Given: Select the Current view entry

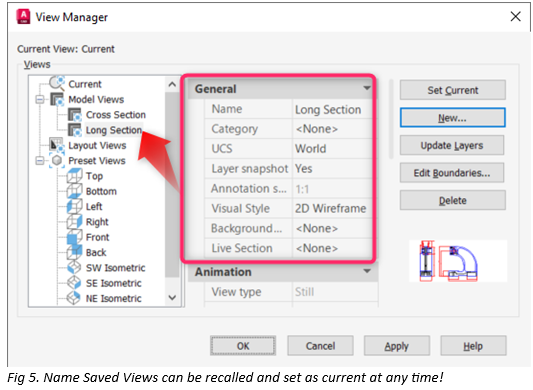Looking at the screenshot, I should (85, 84).
